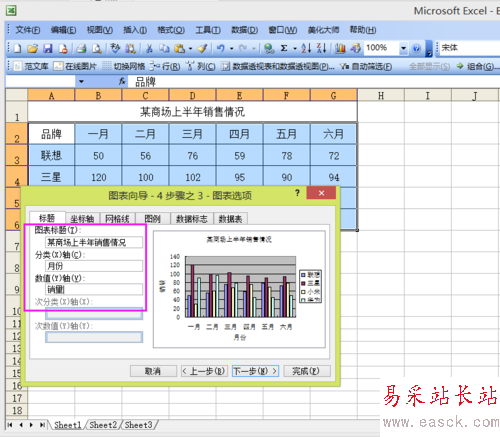The image size is (500, 437).
Task: Jump to last sheet navigation arrow
Action: (42, 425)
